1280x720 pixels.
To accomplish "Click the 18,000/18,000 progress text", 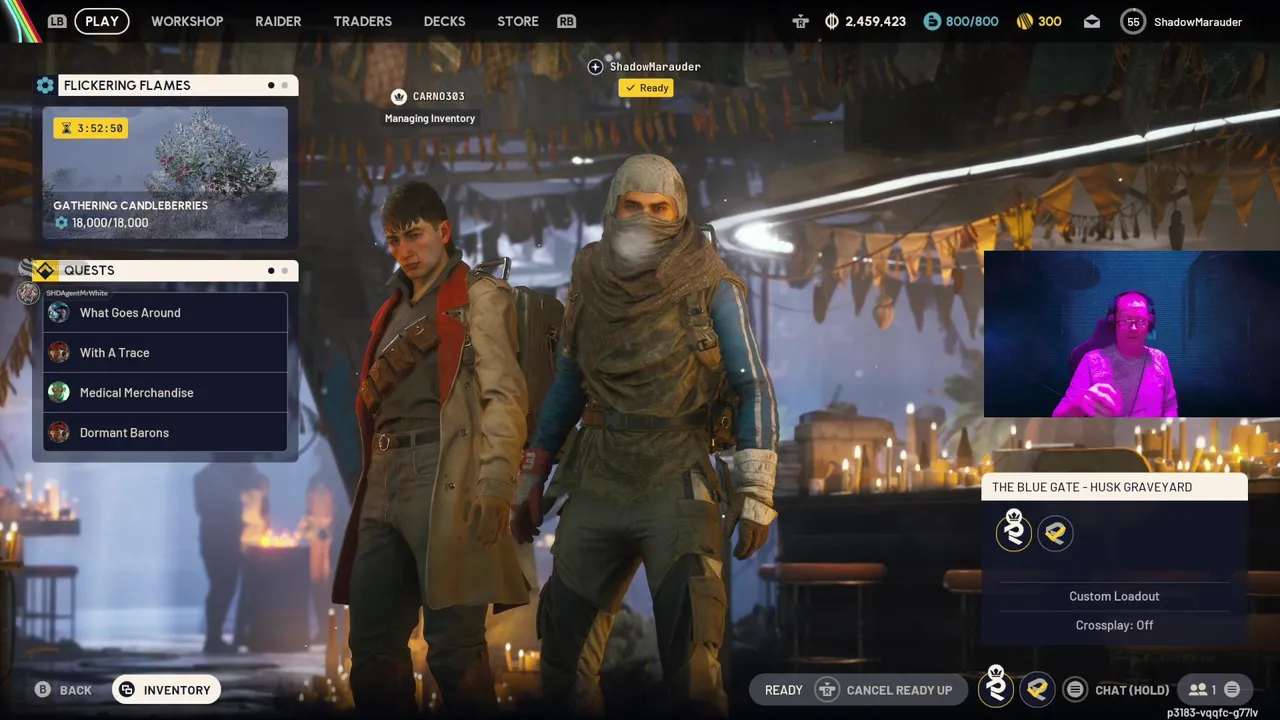I will [x=110, y=223].
